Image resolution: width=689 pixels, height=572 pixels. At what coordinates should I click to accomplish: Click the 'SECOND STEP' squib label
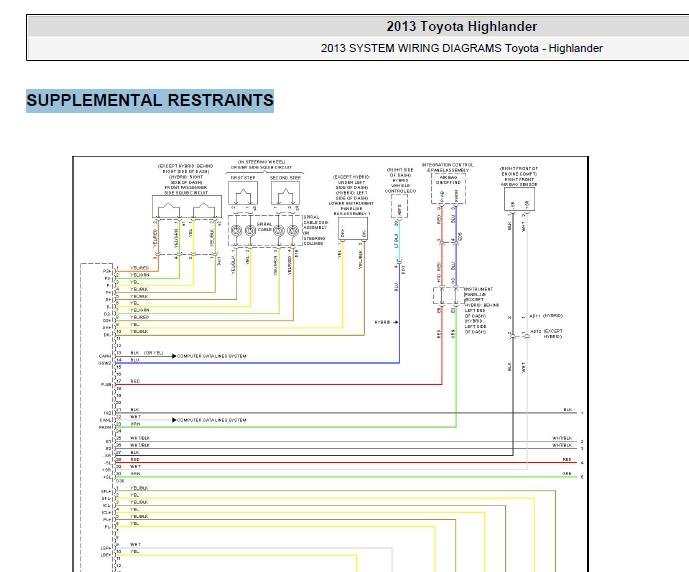tap(286, 178)
